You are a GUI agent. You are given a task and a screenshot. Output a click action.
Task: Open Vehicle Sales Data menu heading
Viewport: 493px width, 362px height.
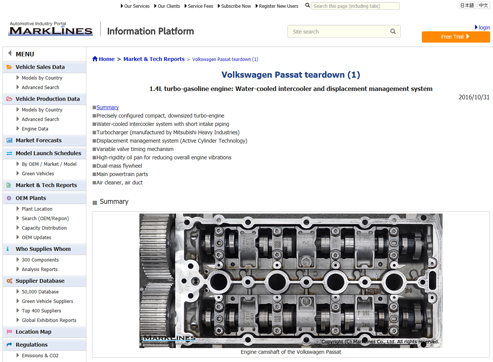tap(40, 67)
